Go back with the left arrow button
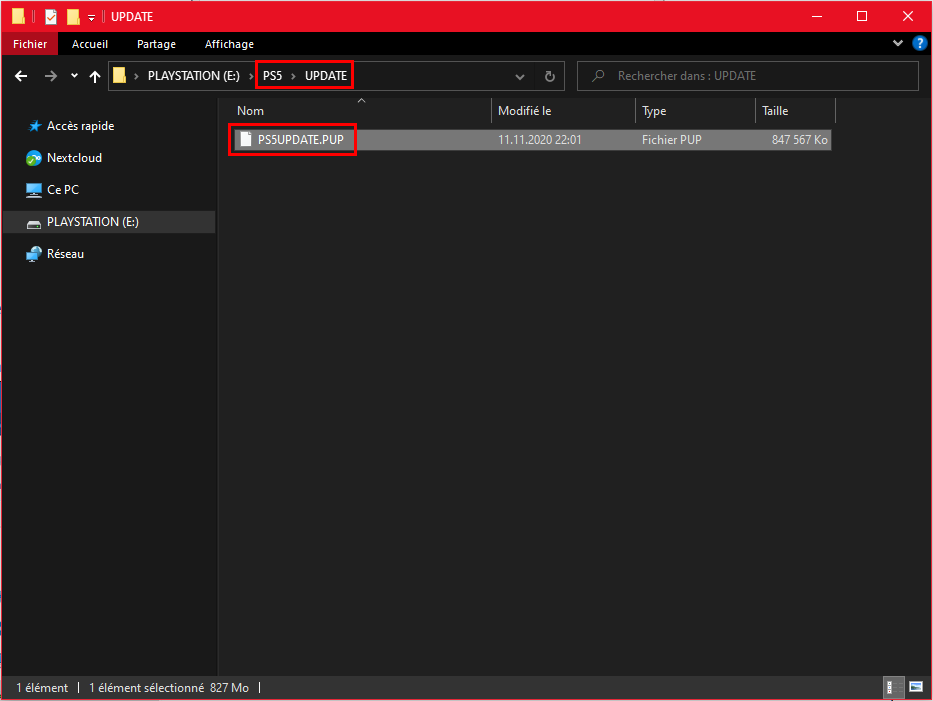 coord(21,76)
